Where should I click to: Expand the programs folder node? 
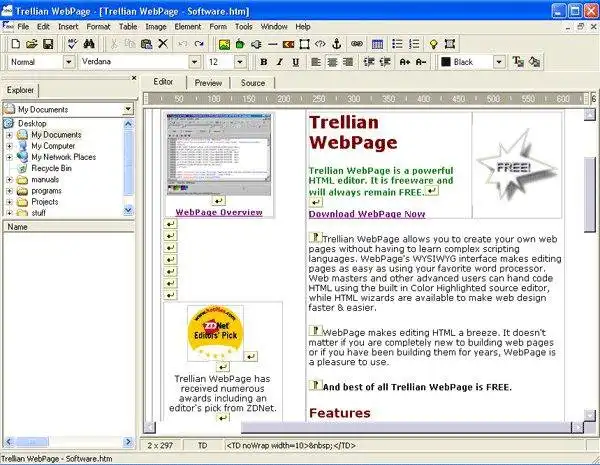pyautogui.click(x=10, y=191)
